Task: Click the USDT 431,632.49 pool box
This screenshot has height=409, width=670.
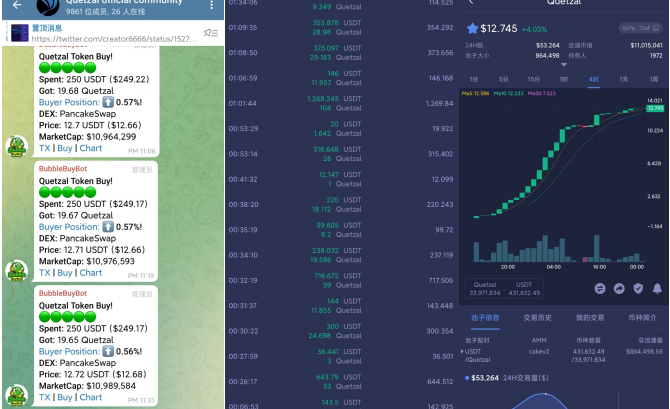Action: coord(524,288)
